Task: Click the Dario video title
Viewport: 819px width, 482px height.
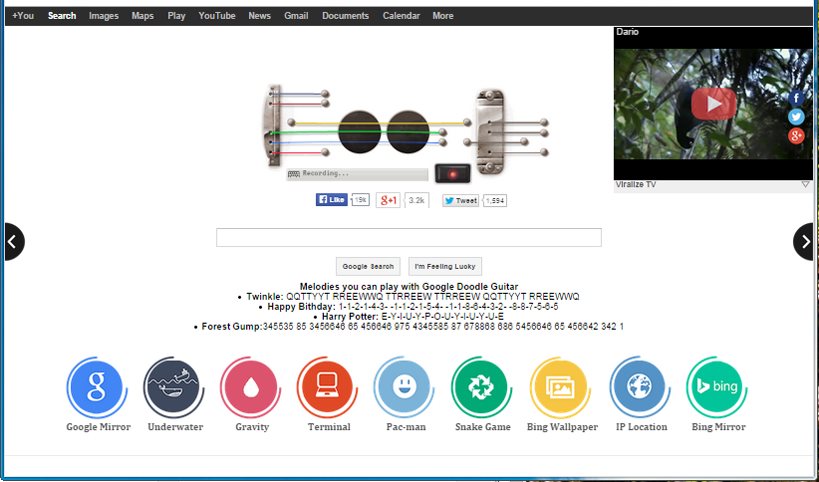Action: point(627,32)
